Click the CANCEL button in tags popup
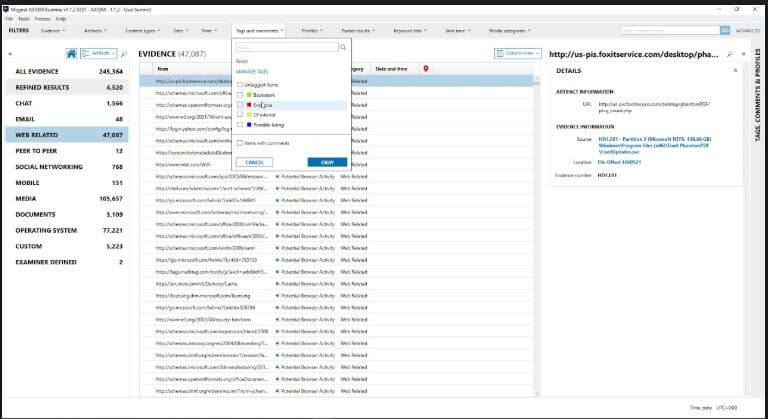 [254, 162]
